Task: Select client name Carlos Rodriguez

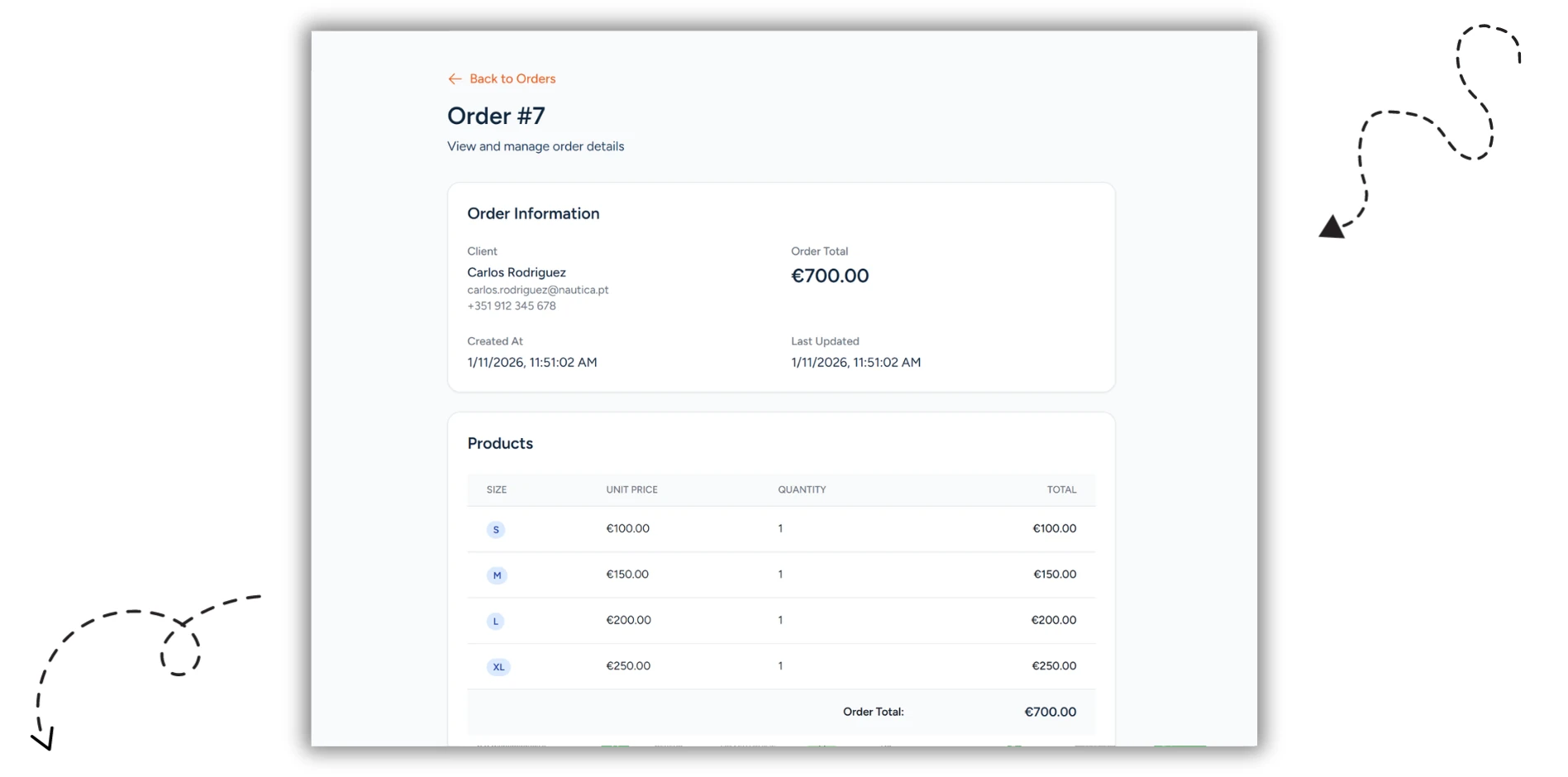Action: (x=517, y=272)
